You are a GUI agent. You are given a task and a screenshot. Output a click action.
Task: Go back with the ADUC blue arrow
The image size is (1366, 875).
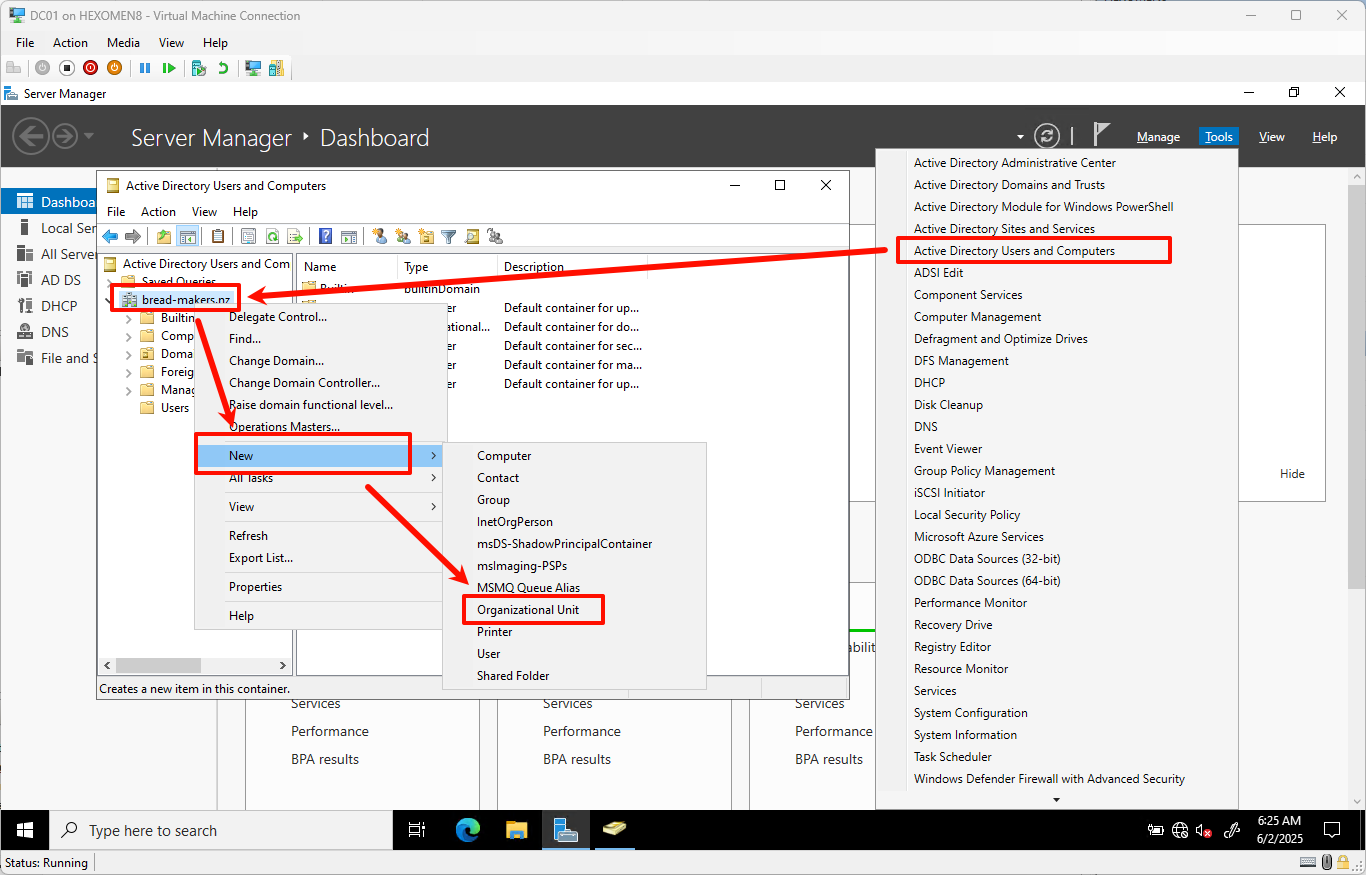[110, 237]
